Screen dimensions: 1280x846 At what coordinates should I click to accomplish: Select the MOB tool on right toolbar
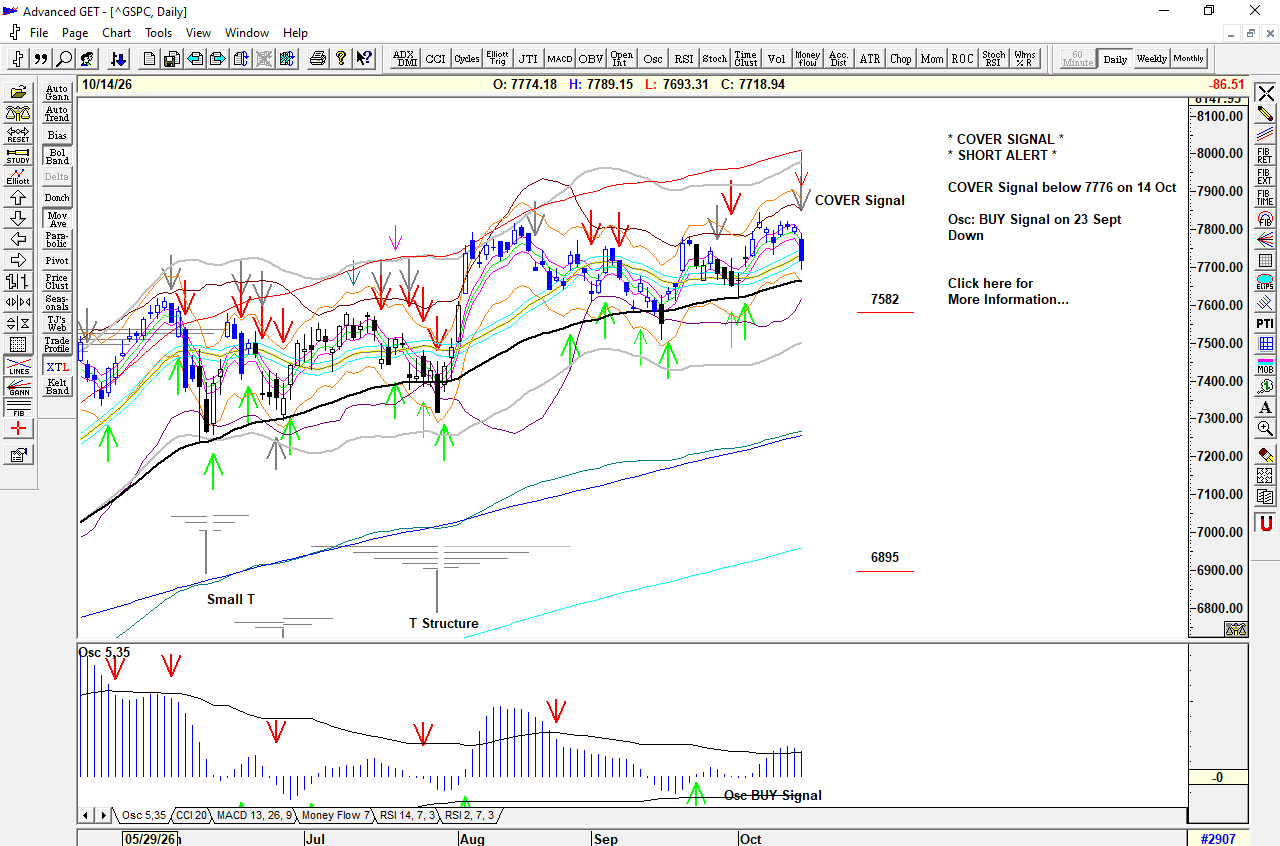1265,365
